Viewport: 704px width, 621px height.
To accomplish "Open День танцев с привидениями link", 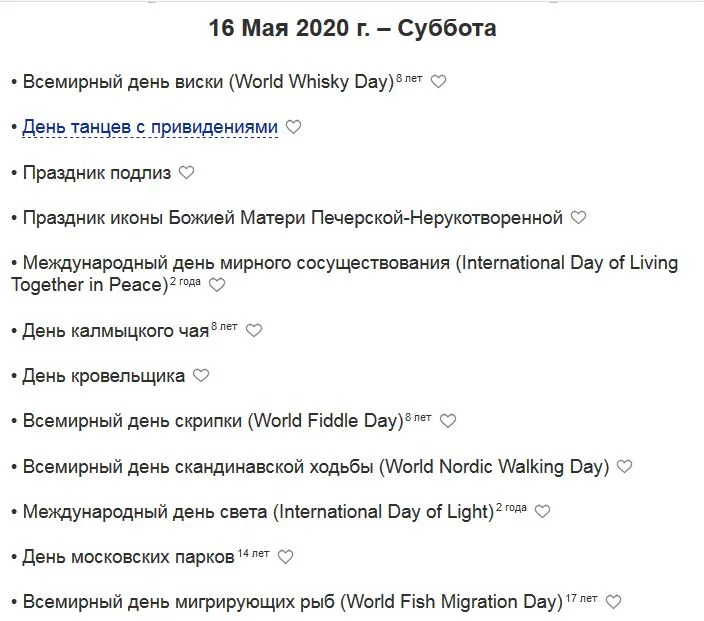I will [150, 127].
